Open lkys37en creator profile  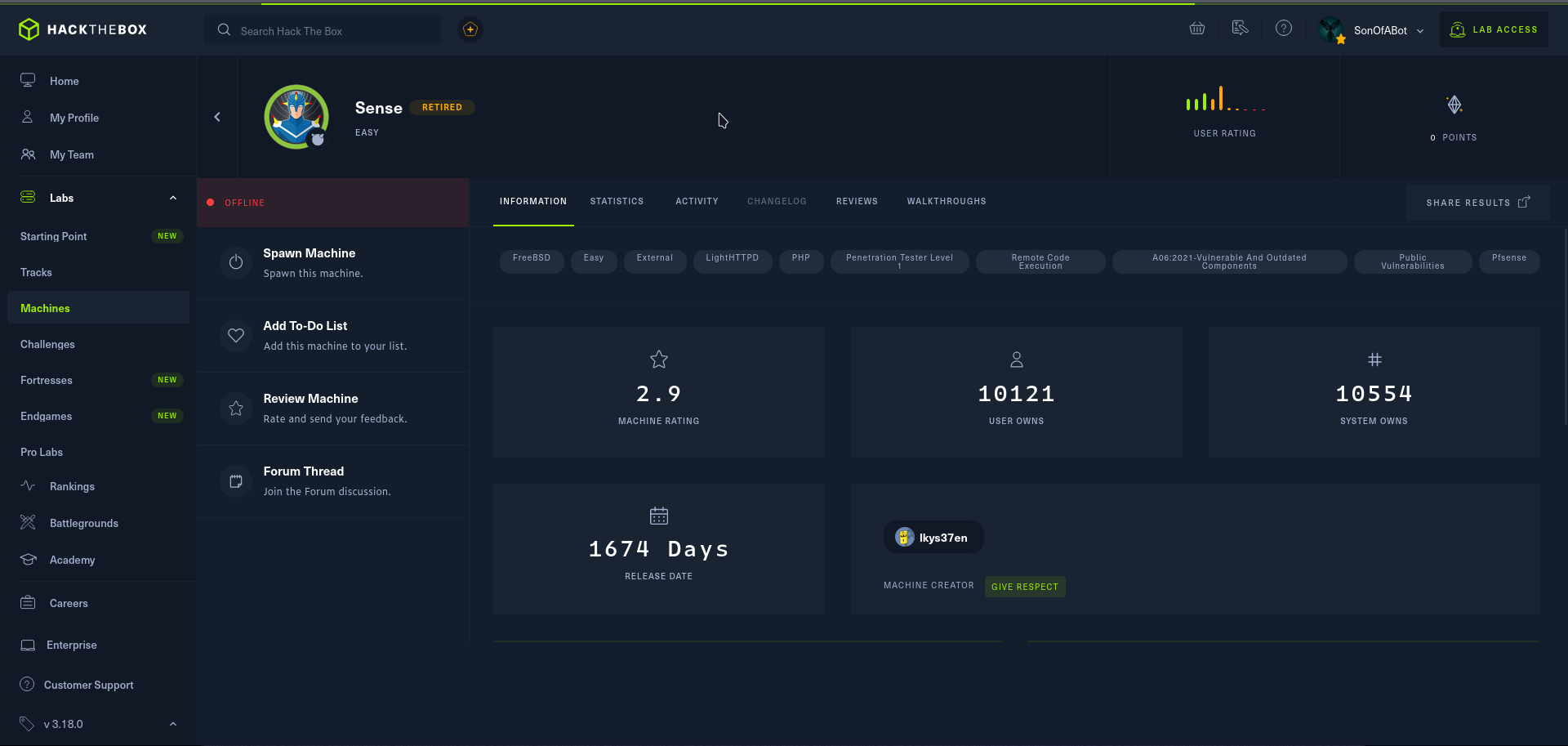933,537
